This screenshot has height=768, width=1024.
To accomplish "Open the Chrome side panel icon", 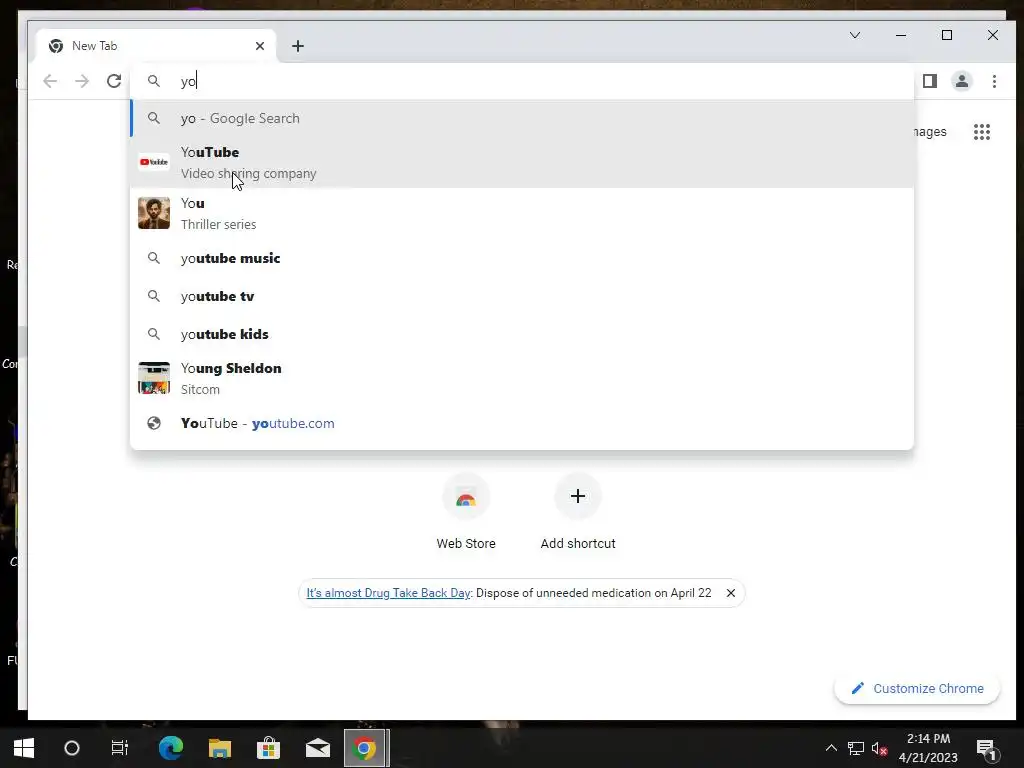I will pyautogui.click(x=930, y=81).
